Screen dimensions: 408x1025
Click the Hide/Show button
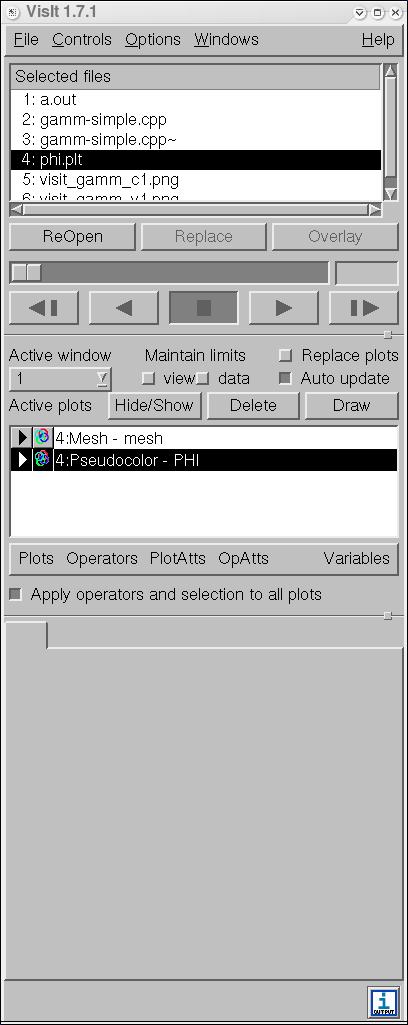click(154, 405)
